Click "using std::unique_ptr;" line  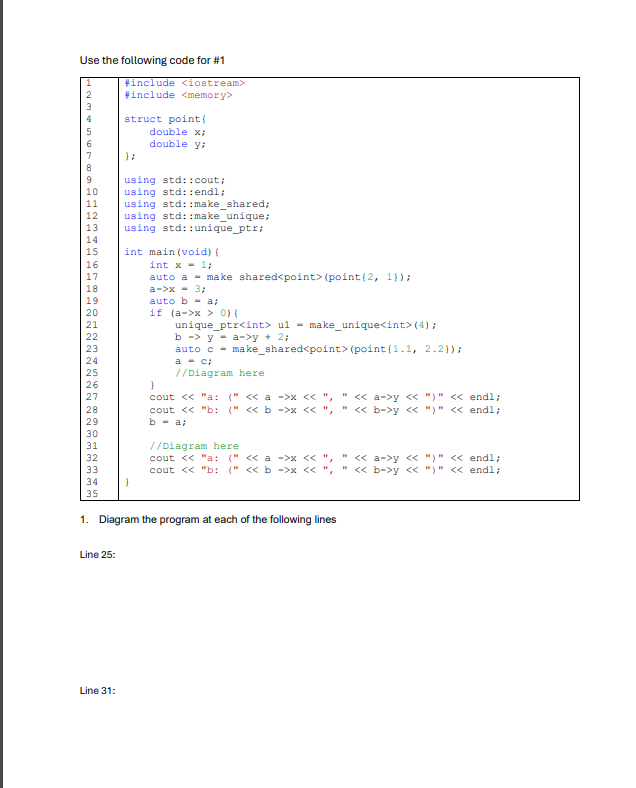click(194, 228)
